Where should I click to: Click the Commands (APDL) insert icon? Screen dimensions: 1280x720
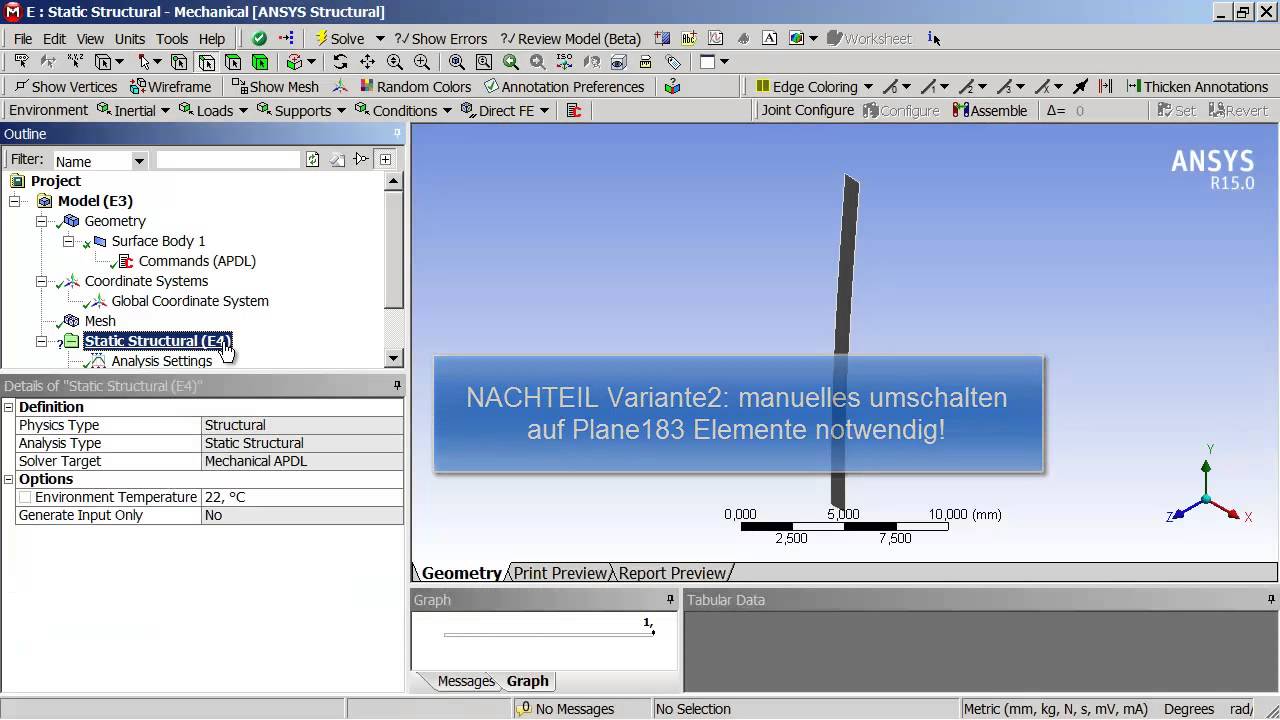[x=574, y=111]
